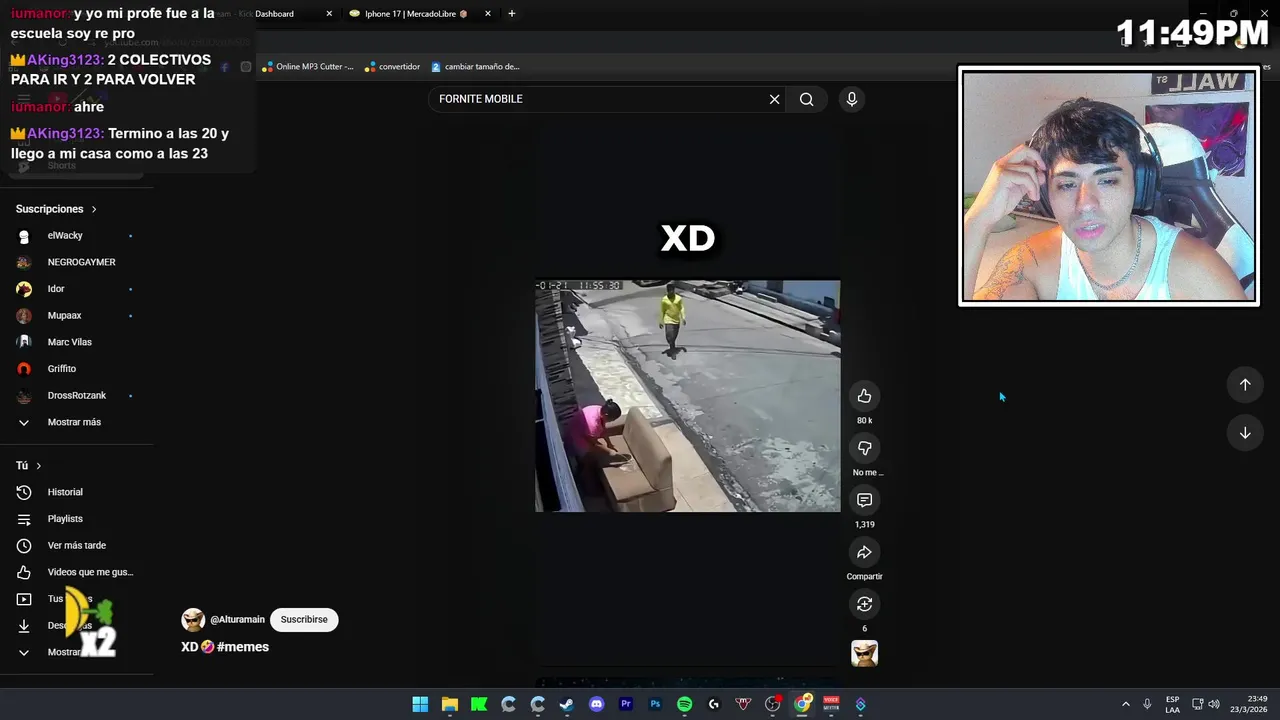Open Windows Start menu
Screen dimensions: 1280x720
(420, 704)
